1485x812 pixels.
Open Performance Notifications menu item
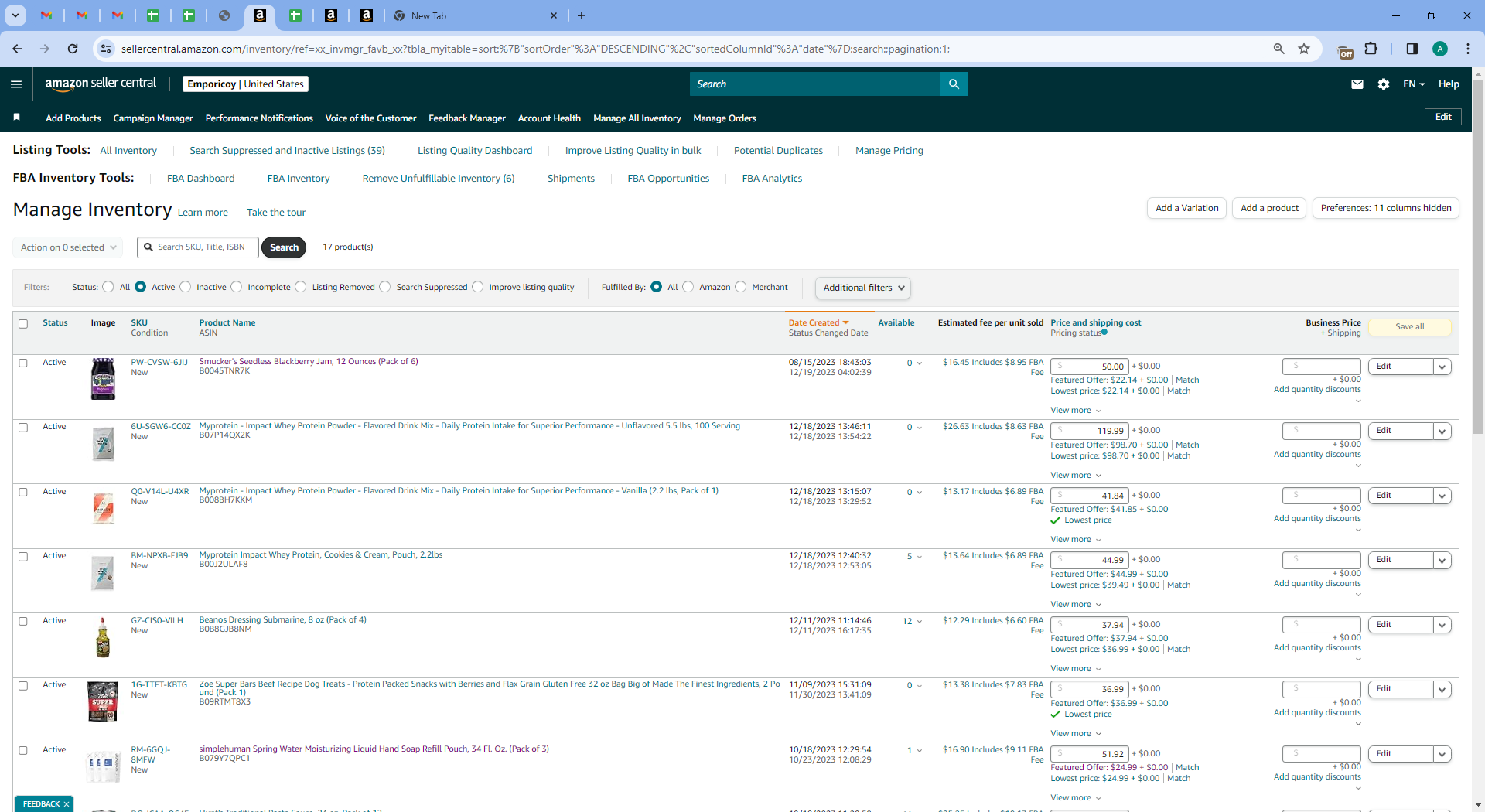pyautogui.click(x=259, y=118)
